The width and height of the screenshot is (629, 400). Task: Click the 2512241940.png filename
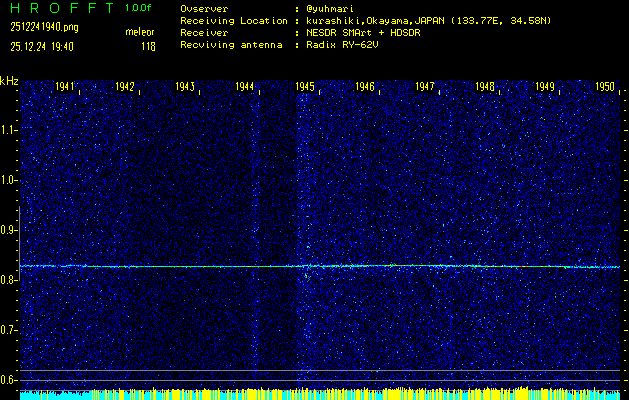coord(43,27)
